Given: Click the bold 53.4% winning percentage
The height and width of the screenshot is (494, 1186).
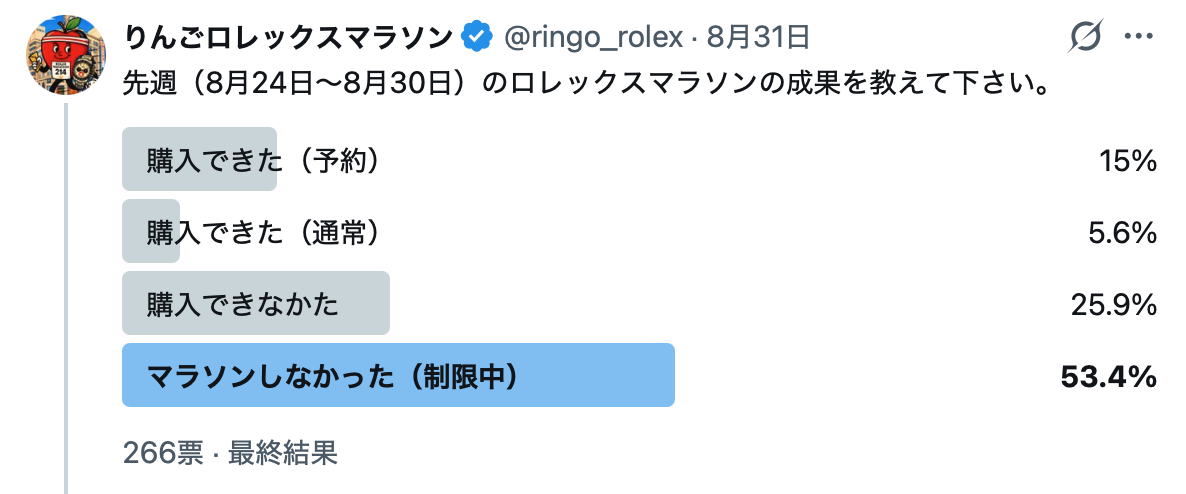Looking at the screenshot, I should tap(1109, 376).
